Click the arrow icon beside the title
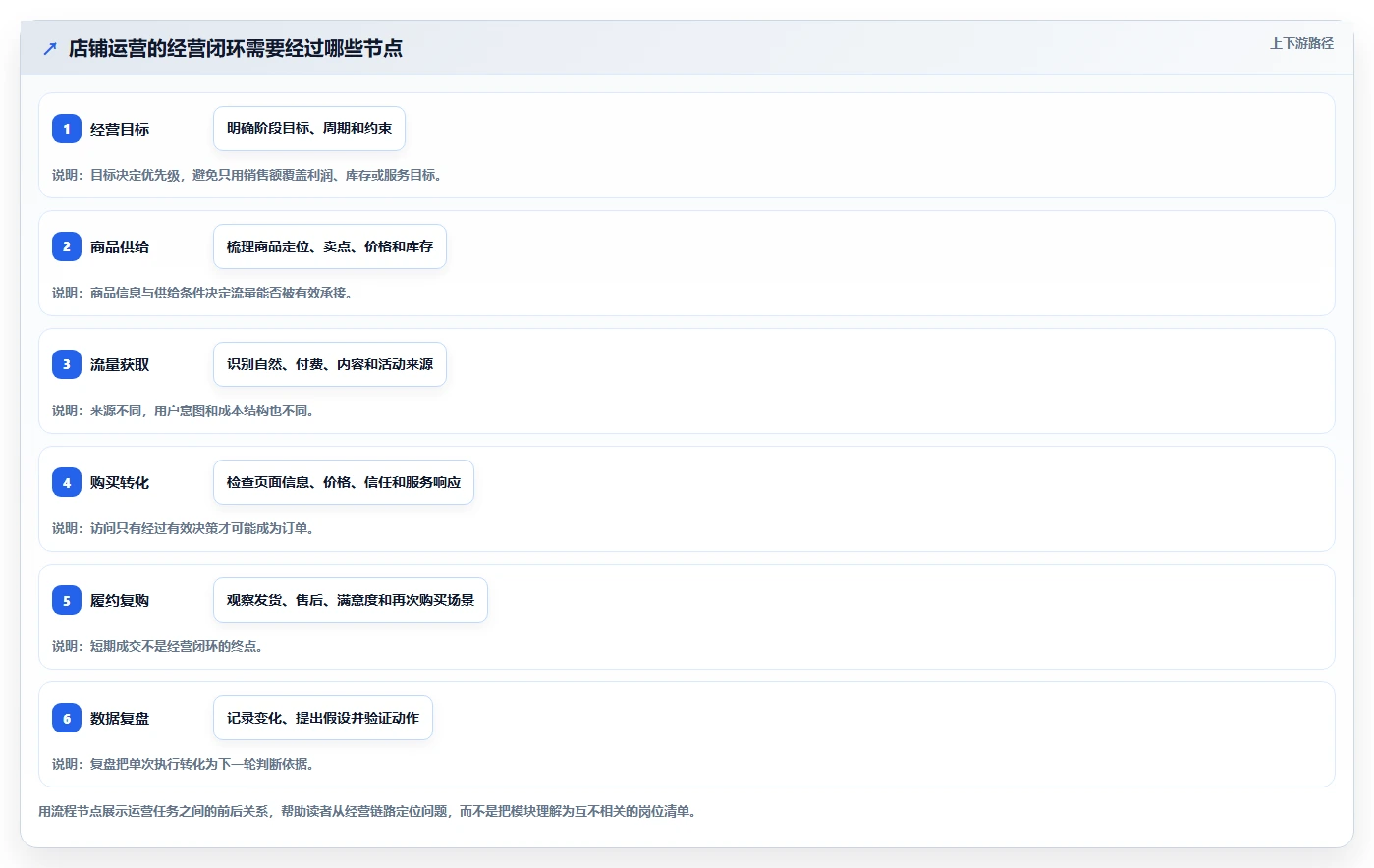 pos(50,48)
